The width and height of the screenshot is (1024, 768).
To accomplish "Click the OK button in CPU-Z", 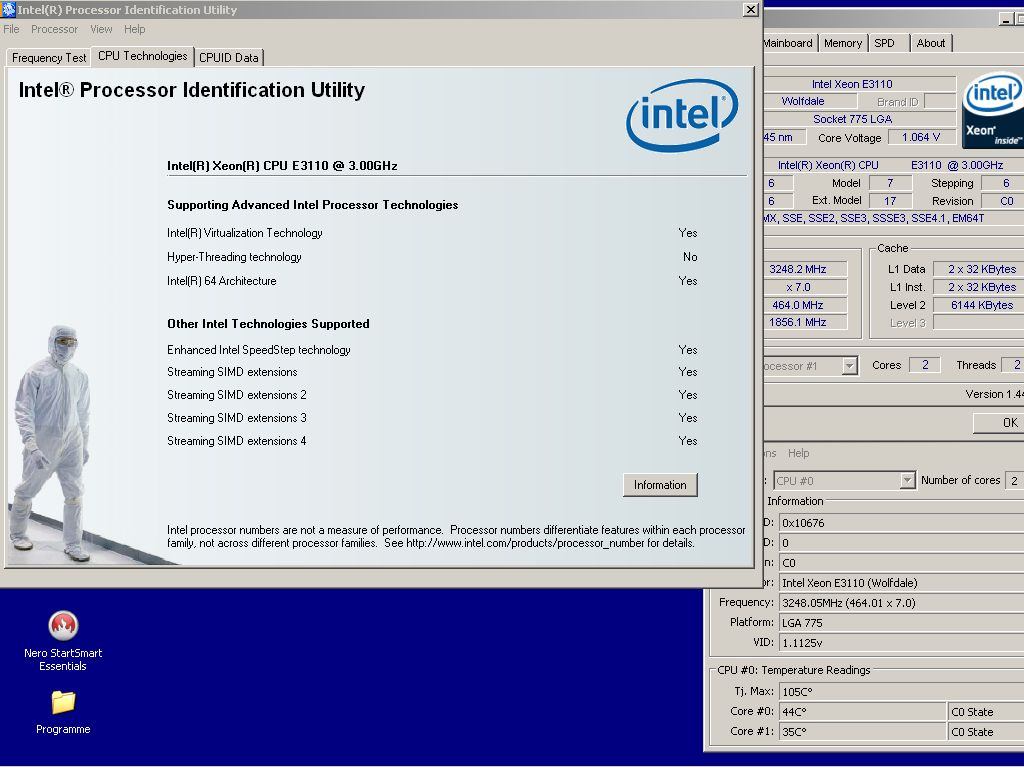I will click(x=999, y=423).
